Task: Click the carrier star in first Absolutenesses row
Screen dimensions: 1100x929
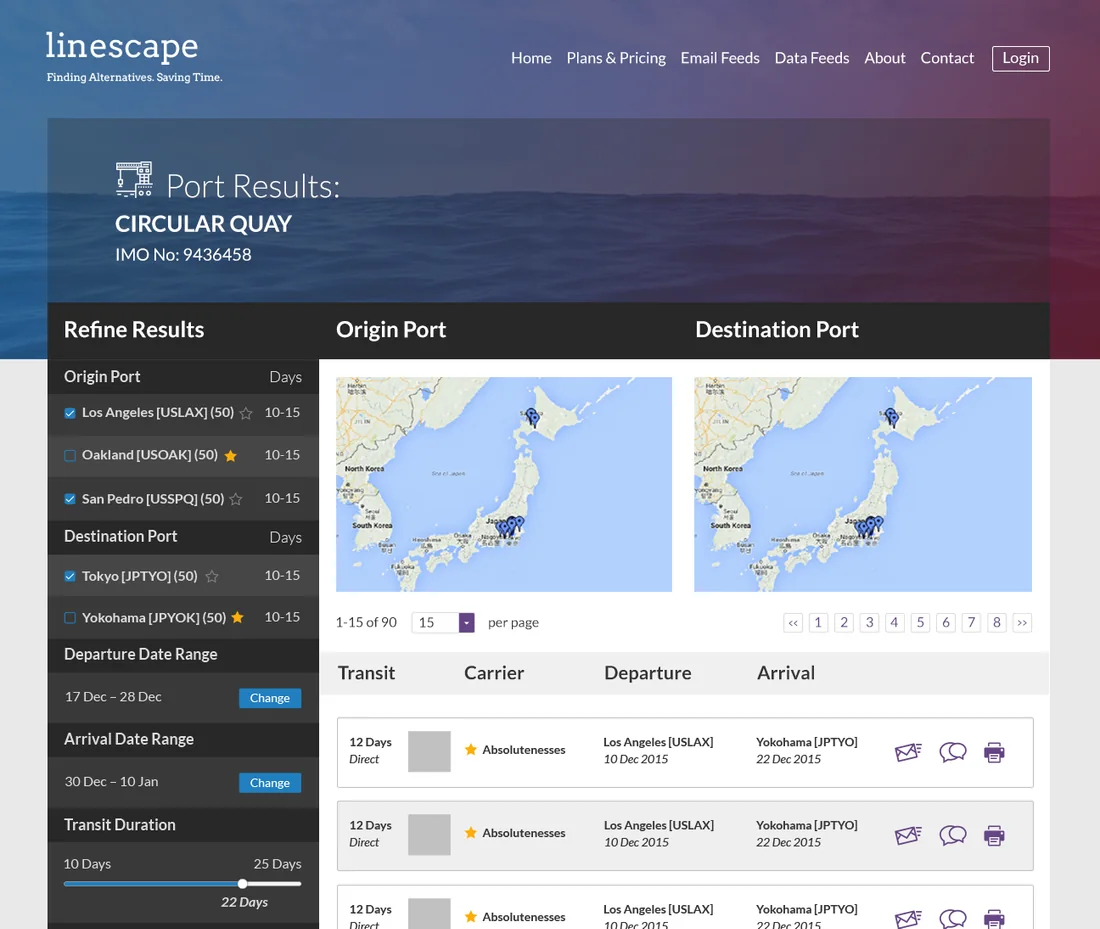Action: 471,749
